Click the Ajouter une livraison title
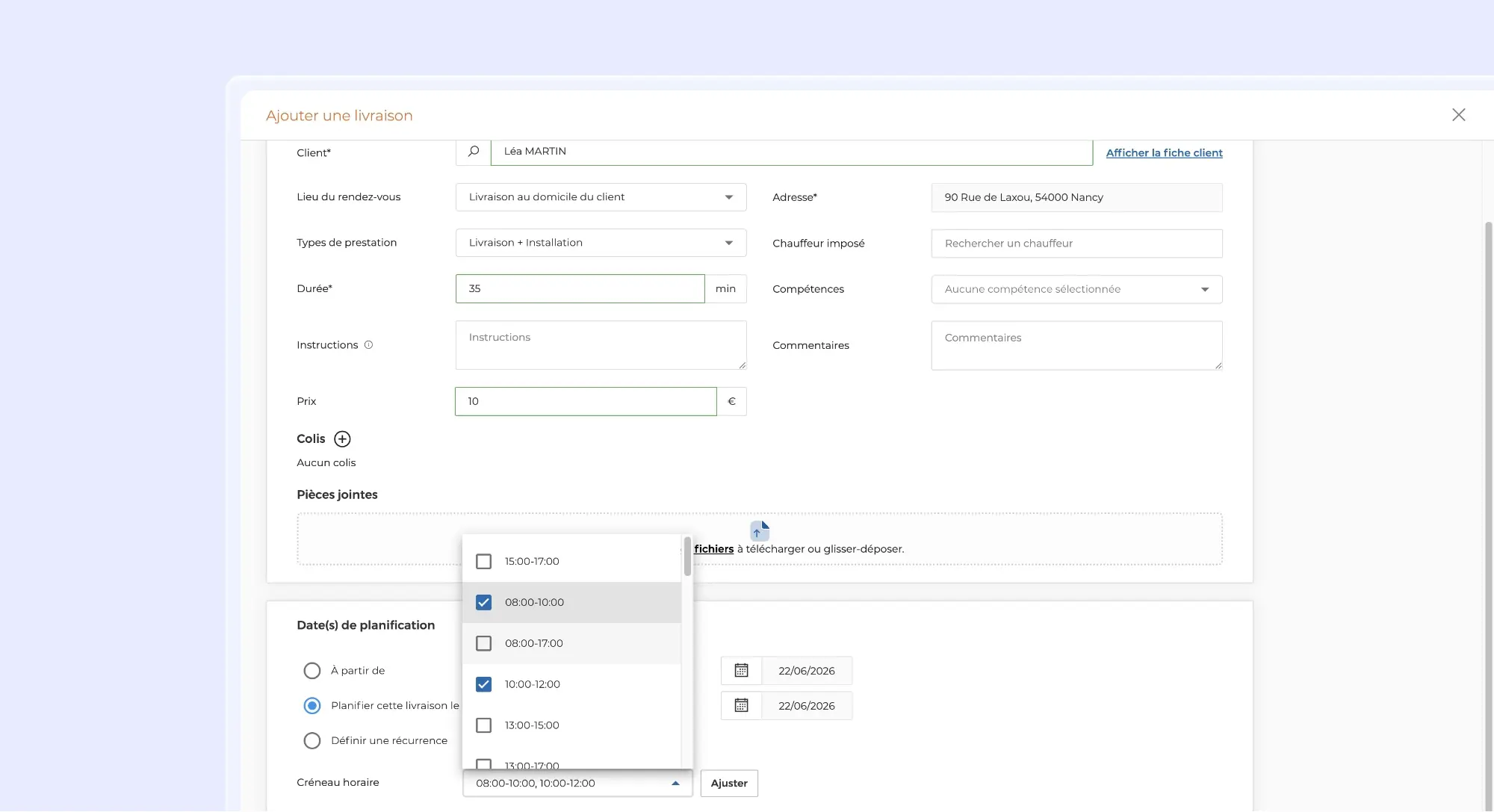 coord(339,116)
